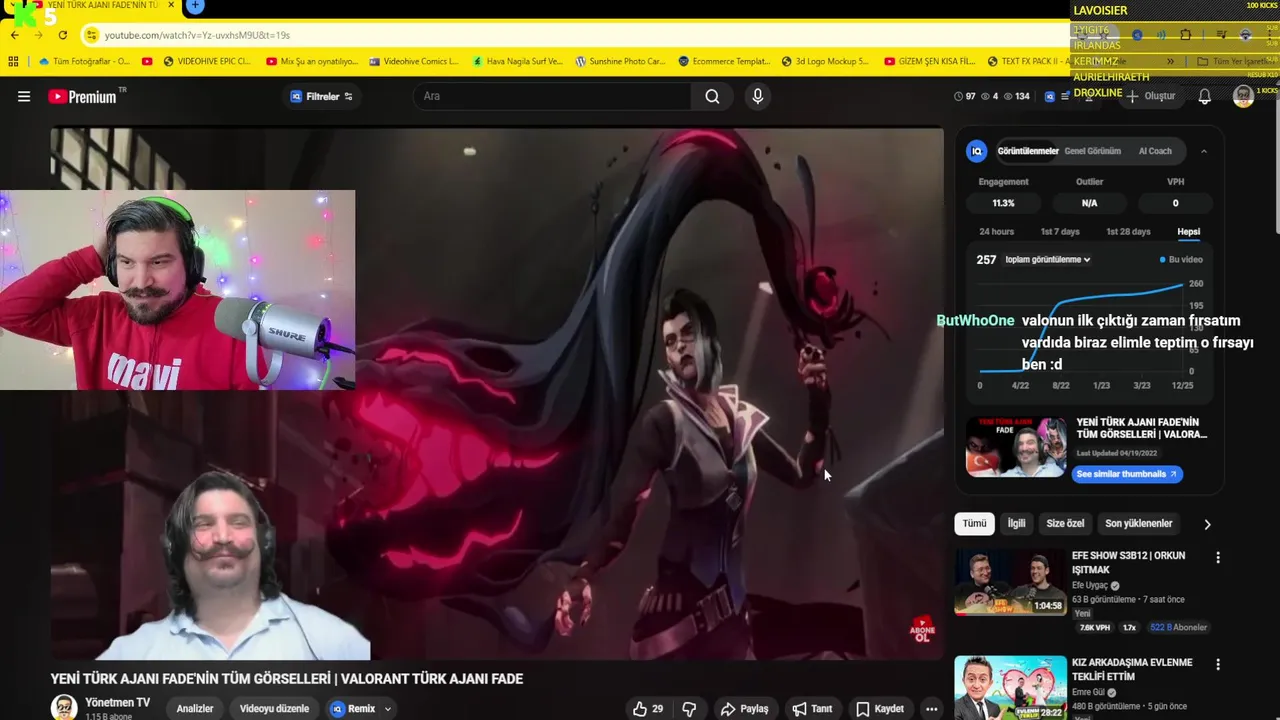Open options for KIZ ARKADAŞIMA video
Image resolution: width=1280 pixels, height=720 pixels.
[1217, 664]
